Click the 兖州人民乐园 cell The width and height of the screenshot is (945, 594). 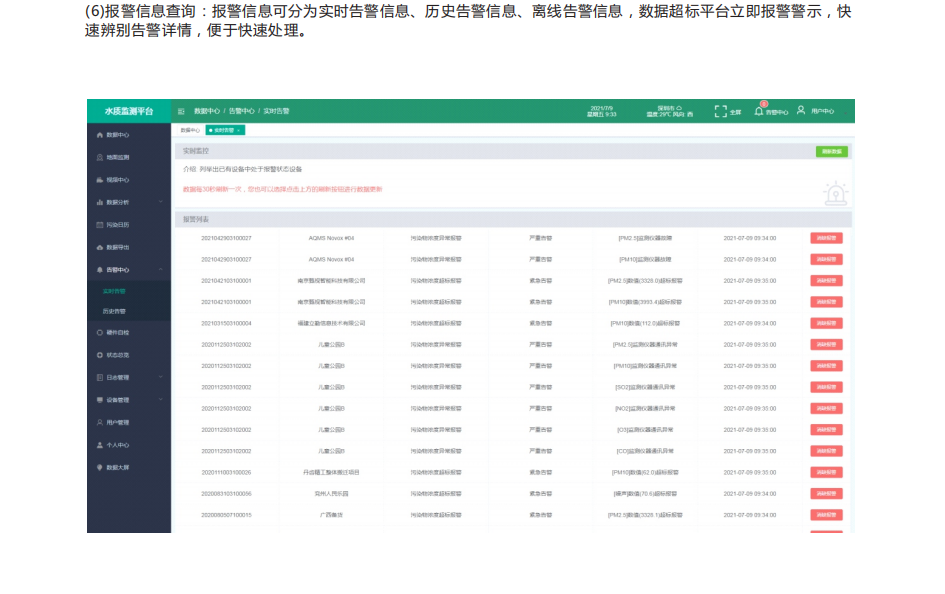click(331, 494)
